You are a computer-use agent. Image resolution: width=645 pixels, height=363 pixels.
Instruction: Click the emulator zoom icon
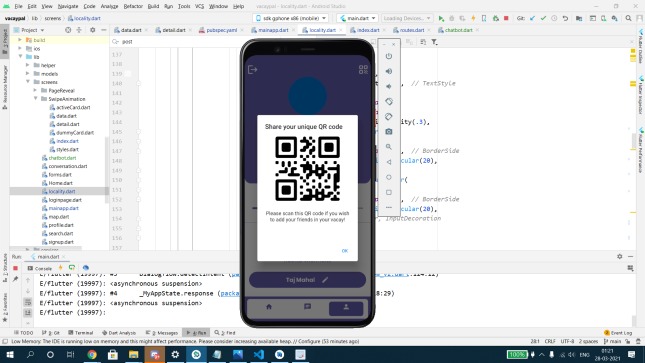click(389, 147)
